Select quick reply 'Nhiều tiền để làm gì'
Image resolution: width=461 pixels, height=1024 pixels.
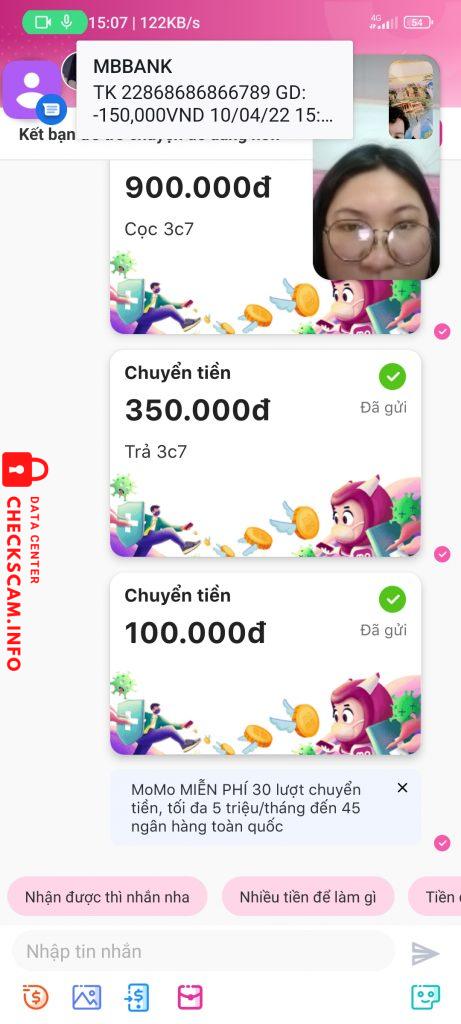(x=308, y=897)
